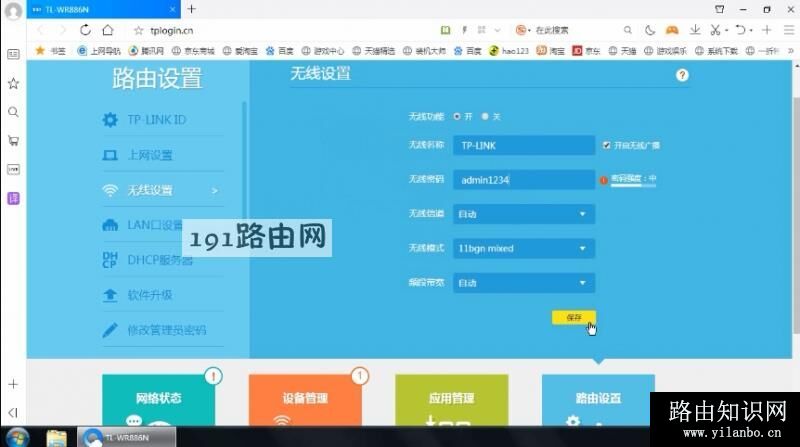This screenshot has width=800, height=447.
Task: Reload the page with the refresh icon
Action: pyautogui.click(x=85, y=30)
